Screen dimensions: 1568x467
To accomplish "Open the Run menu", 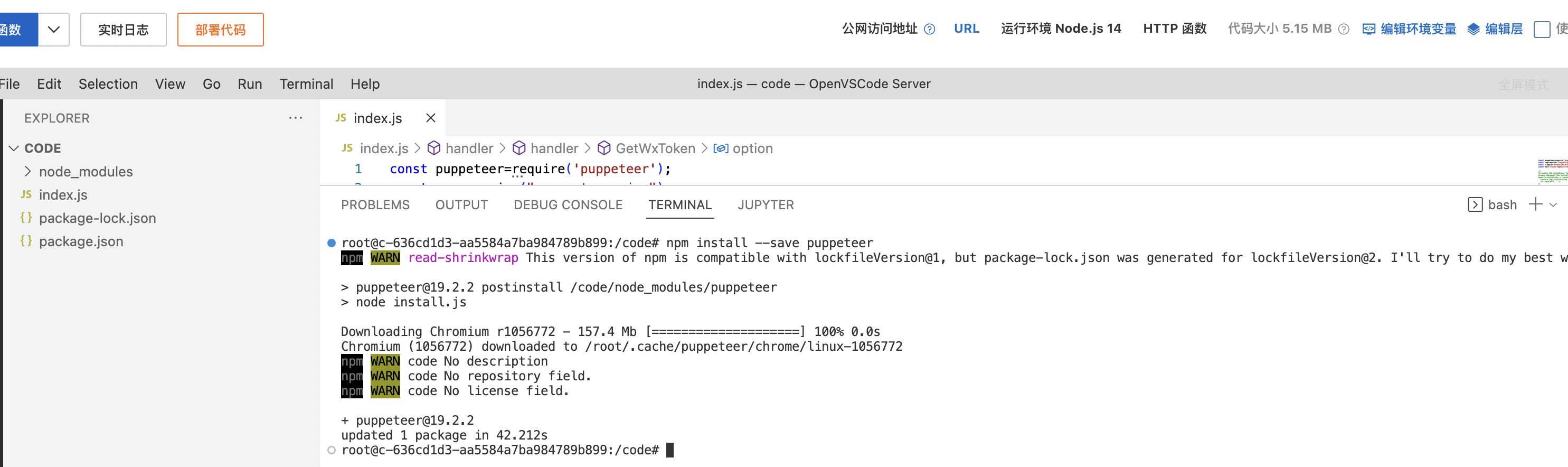I will click(x=250, y=84).
